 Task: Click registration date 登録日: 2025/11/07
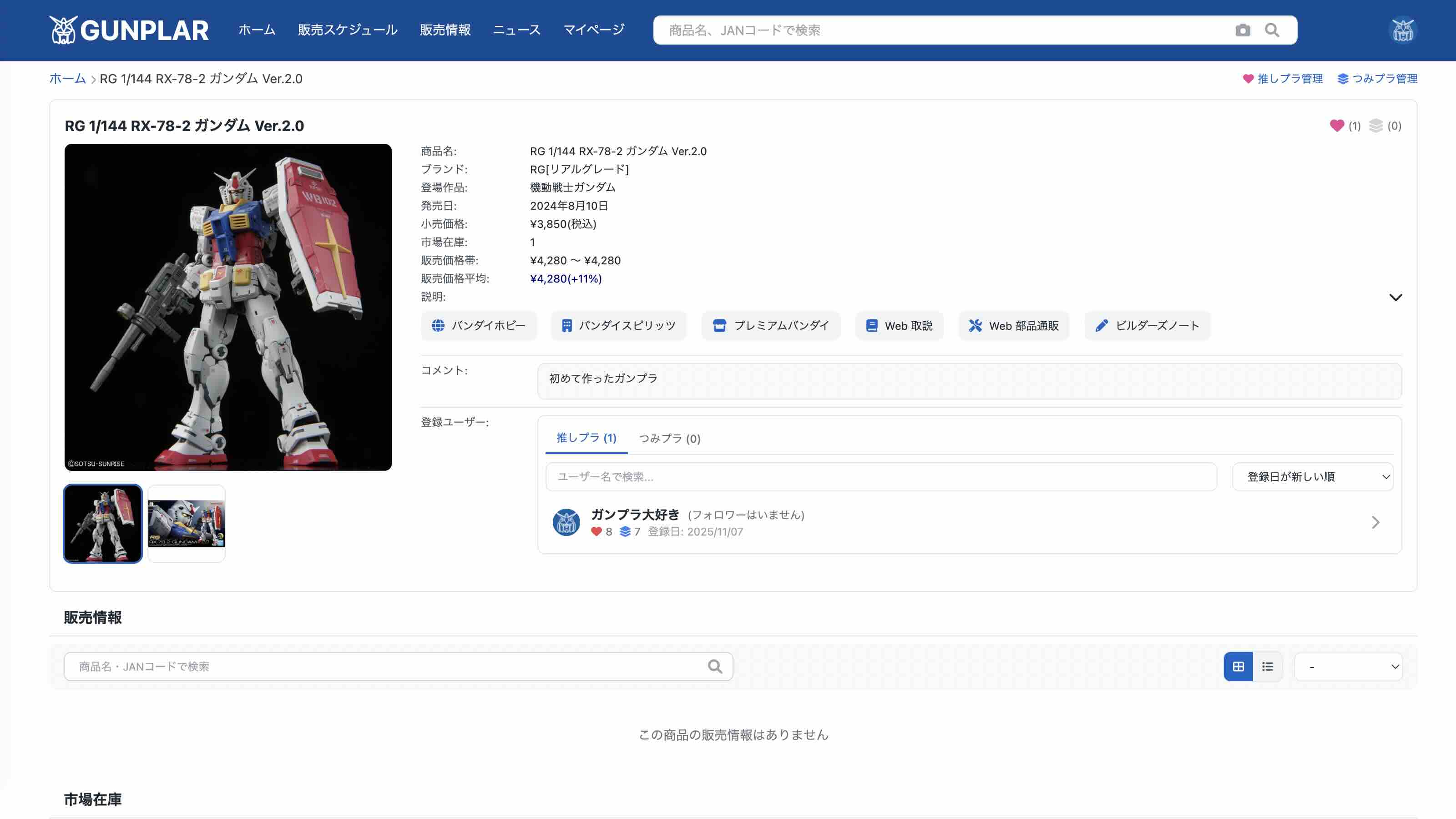coord(695,531)
